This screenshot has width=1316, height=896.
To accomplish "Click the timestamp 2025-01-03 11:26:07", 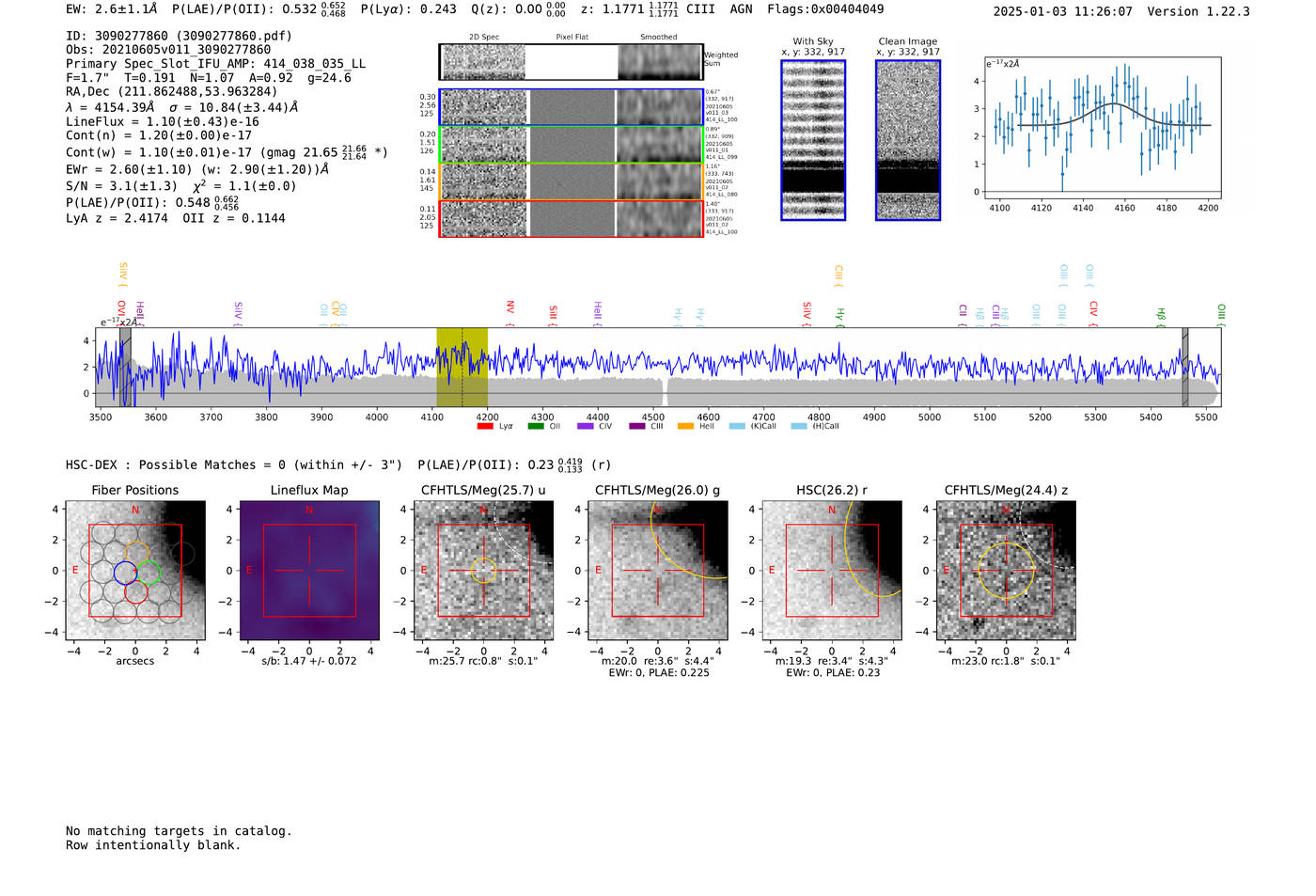I will pos(1063,11).
